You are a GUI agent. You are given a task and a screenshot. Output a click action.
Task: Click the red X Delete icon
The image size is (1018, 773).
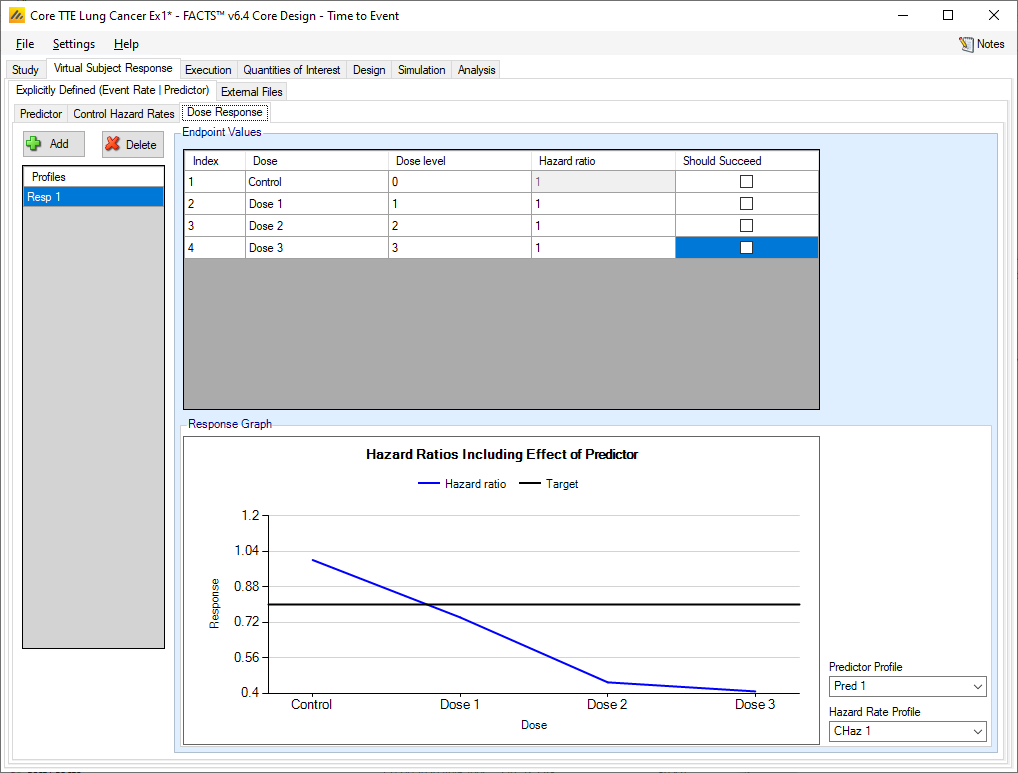[x=113, y=144]
